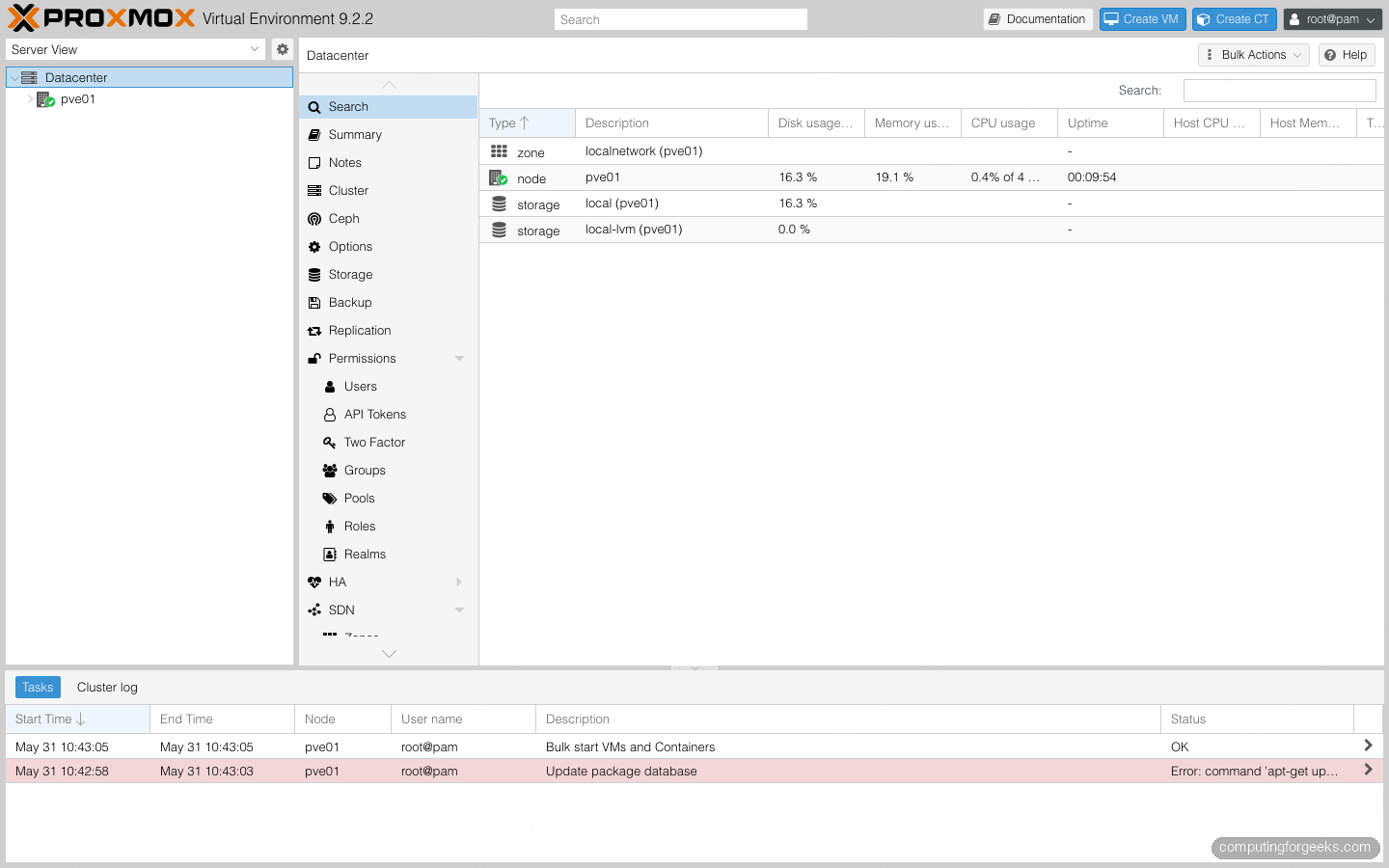
Task: Switch to the Tasks tab
Action: [x=38, y=688]
